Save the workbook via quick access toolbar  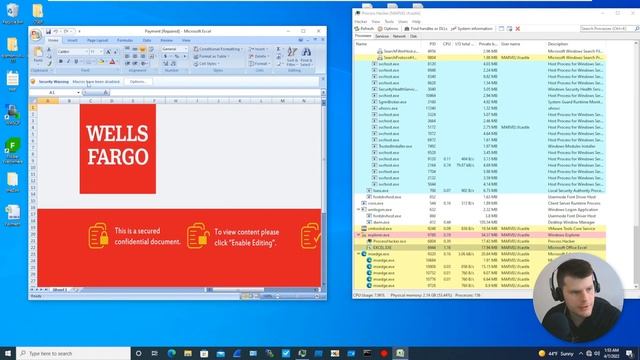click(x=48, y=31)
